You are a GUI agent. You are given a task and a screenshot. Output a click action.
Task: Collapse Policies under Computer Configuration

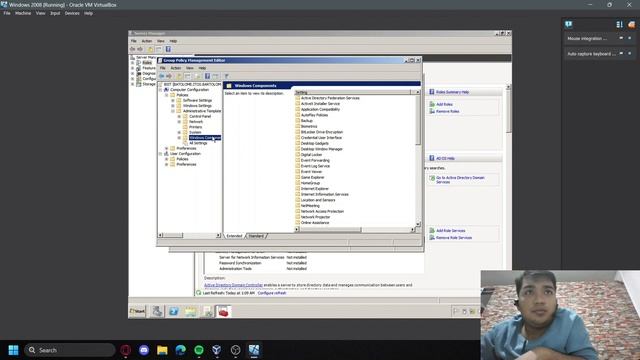tap(167, 95)
